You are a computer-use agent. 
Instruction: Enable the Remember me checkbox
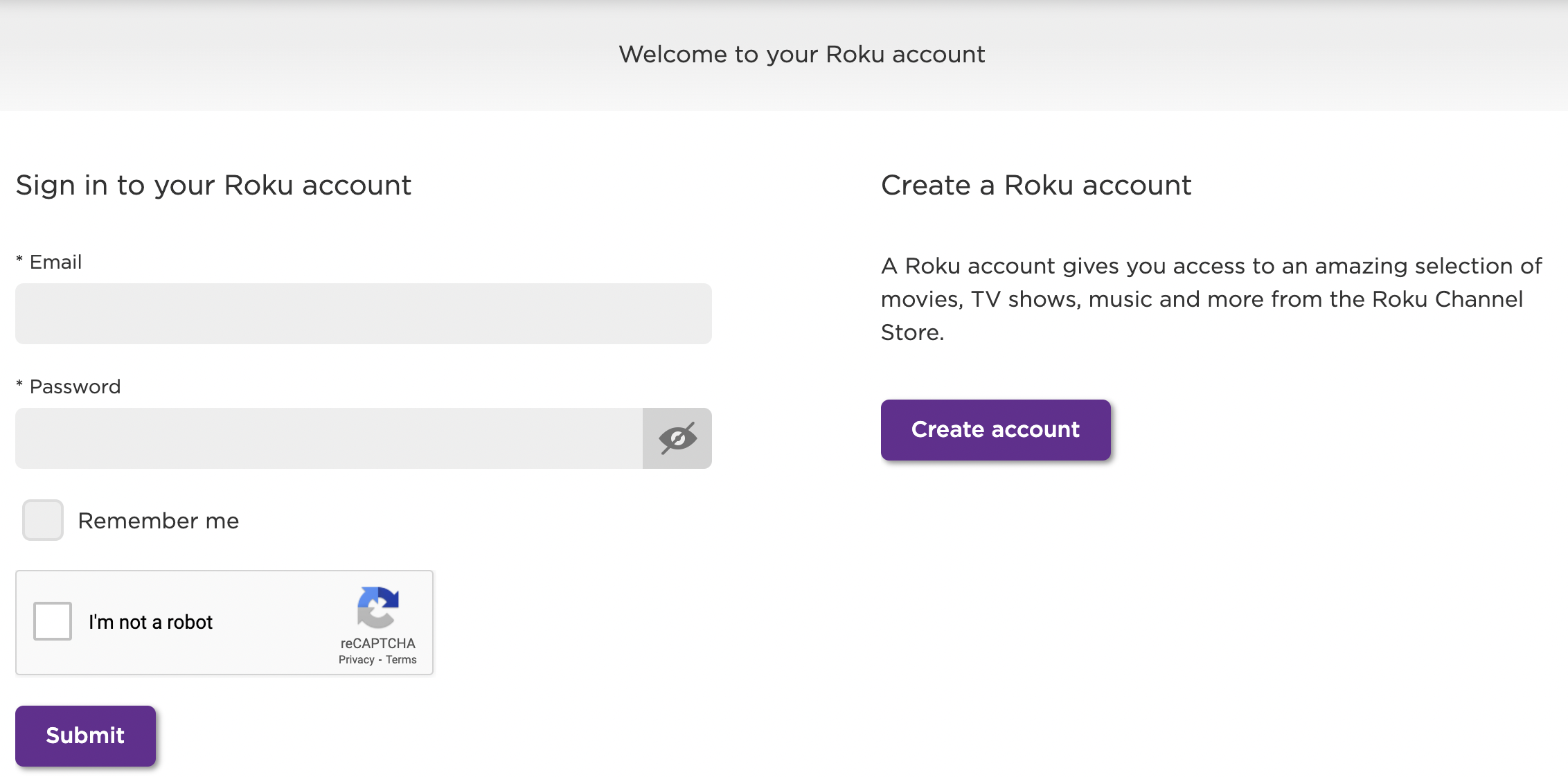pyautogui.click(x=43, y=520)
